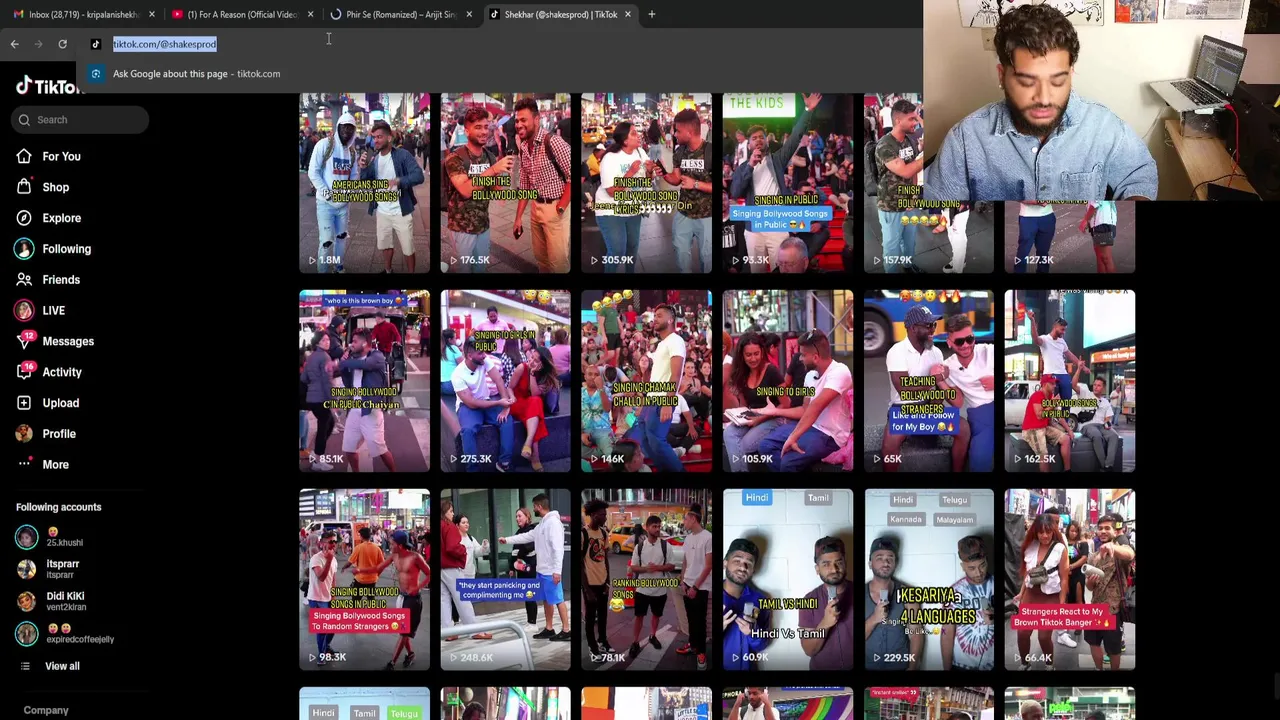Click the Following avatar icon

[24, 249]
